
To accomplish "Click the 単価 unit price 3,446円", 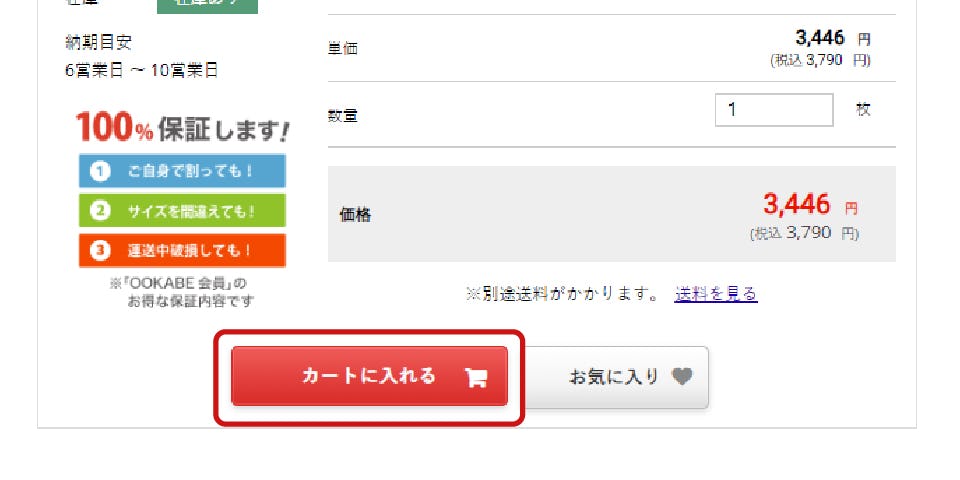I will point(833,39).
